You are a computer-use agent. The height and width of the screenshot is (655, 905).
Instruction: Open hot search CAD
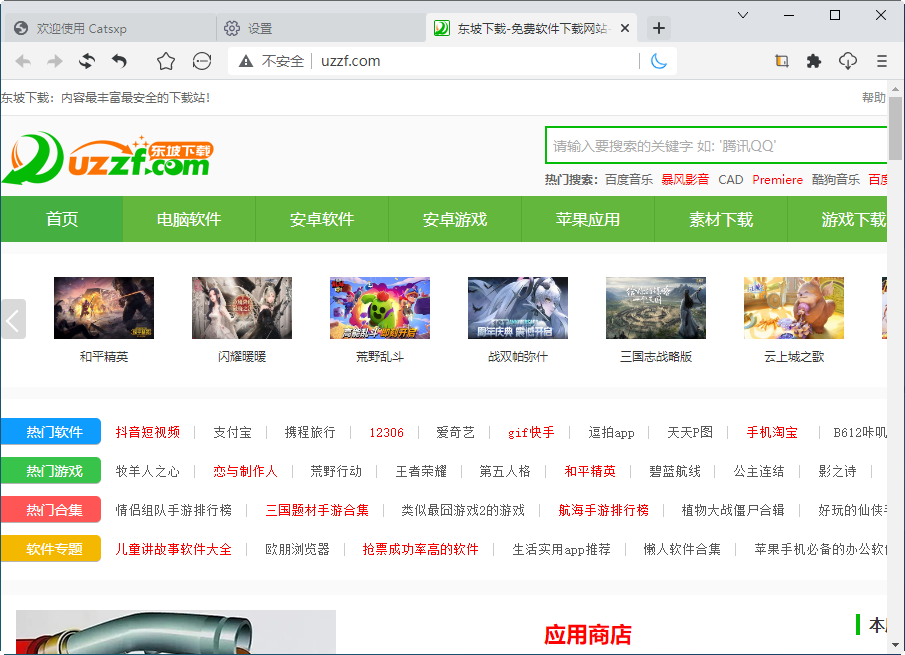click(731, 179)
